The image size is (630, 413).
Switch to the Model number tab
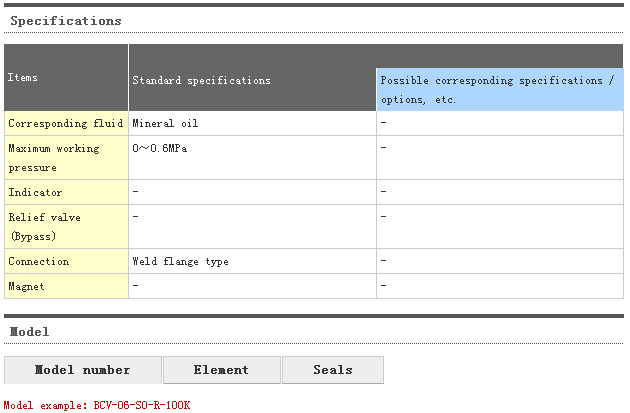(x=83, y=370)
